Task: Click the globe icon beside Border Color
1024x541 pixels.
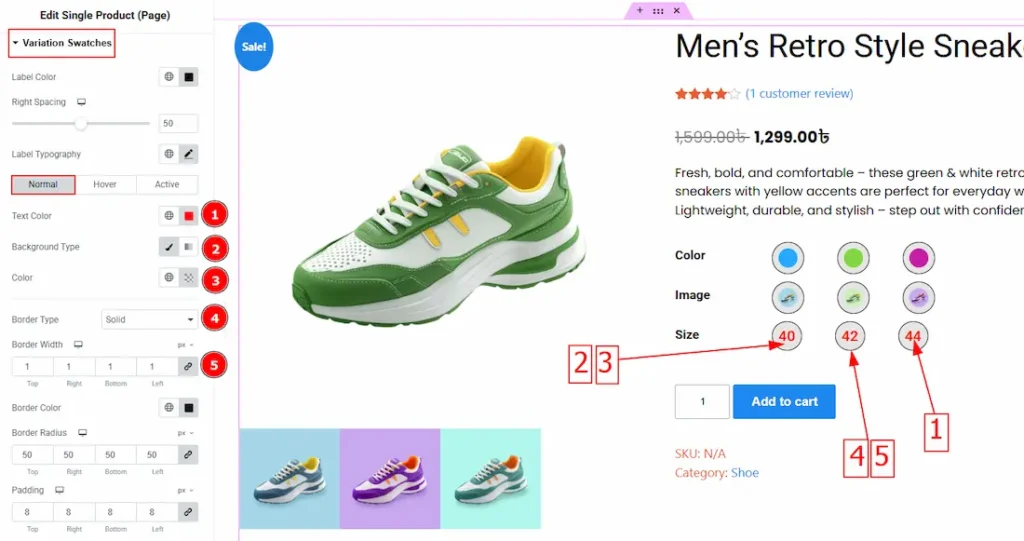Action: [169, 408]
